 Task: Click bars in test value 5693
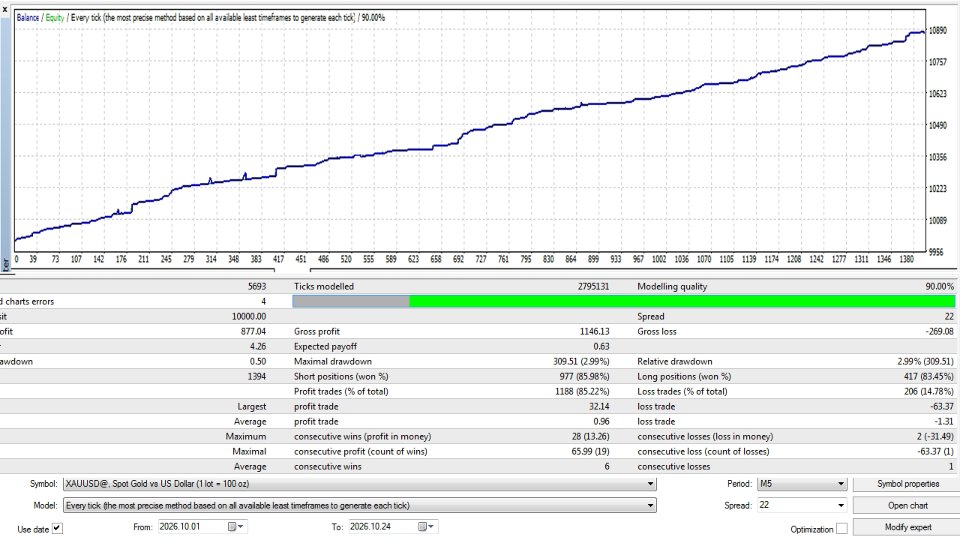[x=257, y=287]
